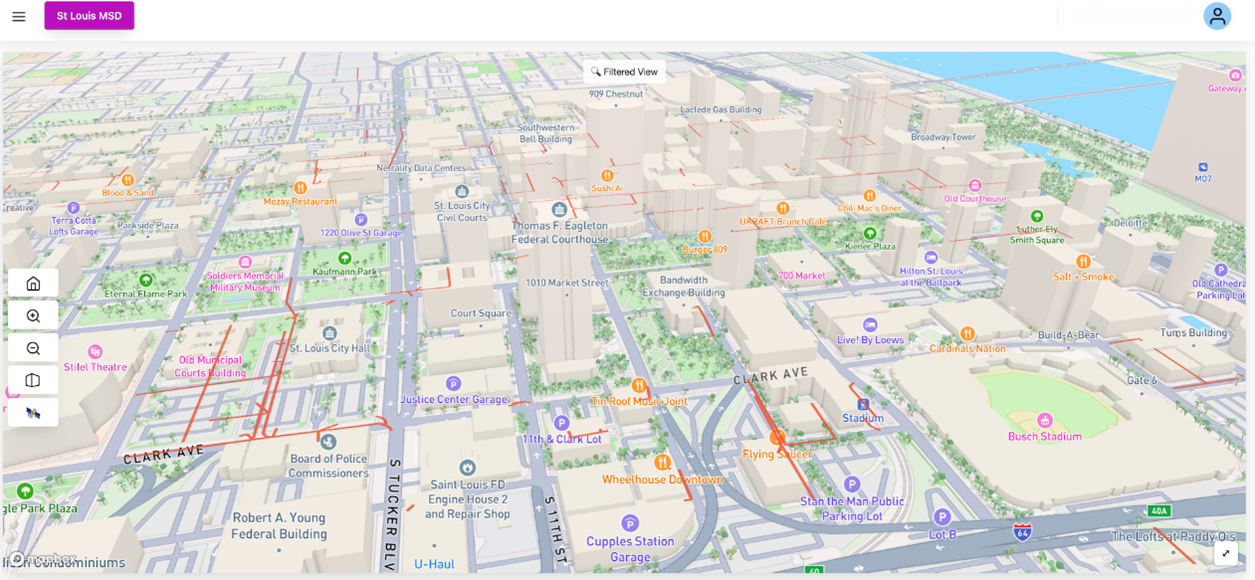Viewport: 1255px width, 580px height.
Task: Click the Robert A. Young Federal Building label
Action: point(280,526)
